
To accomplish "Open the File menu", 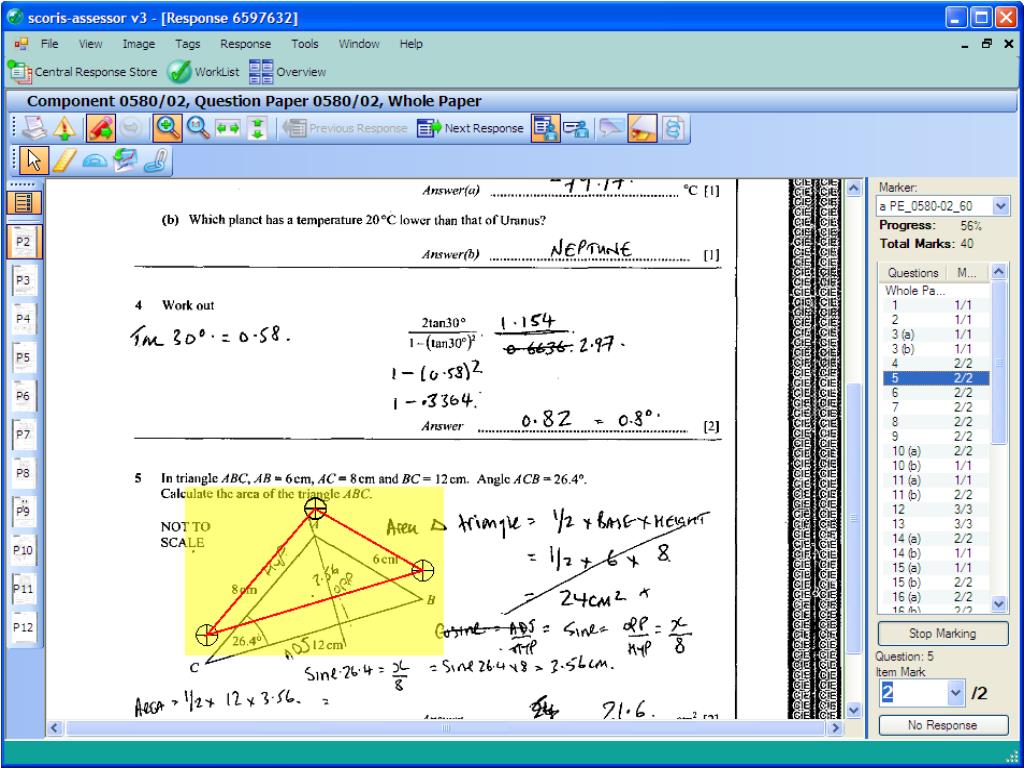I will 49,44.
